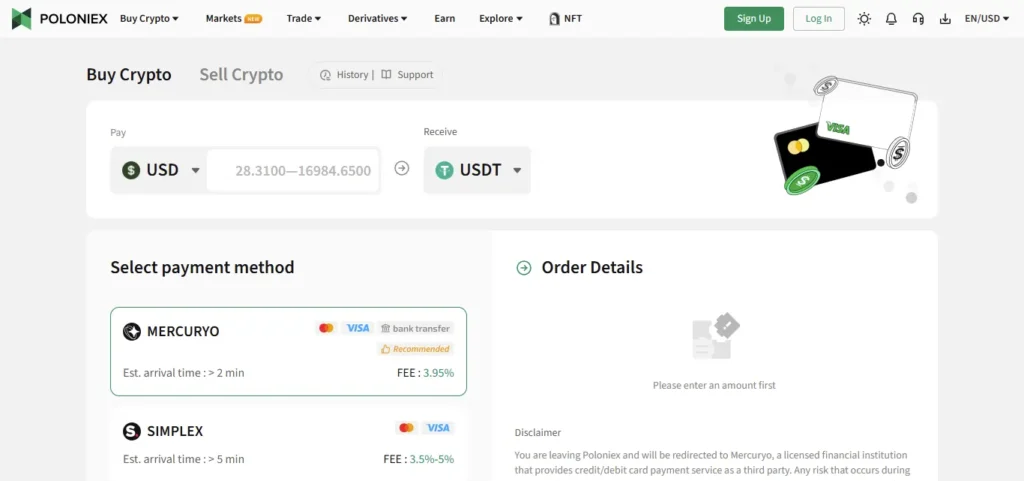This screenshot has height=481, width=1024.
Task: Click the Visa icon in Simplex row
Action: click(438, 428)
